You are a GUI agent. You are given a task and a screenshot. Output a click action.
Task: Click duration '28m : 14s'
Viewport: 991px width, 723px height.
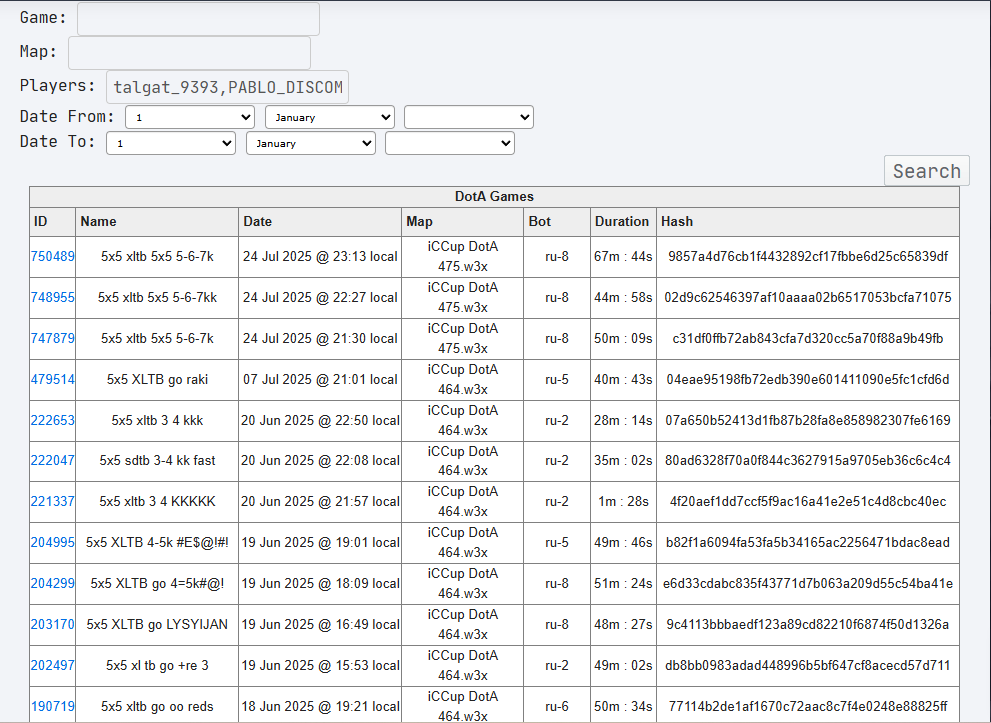pyautogui.click(x=623, y=421)
